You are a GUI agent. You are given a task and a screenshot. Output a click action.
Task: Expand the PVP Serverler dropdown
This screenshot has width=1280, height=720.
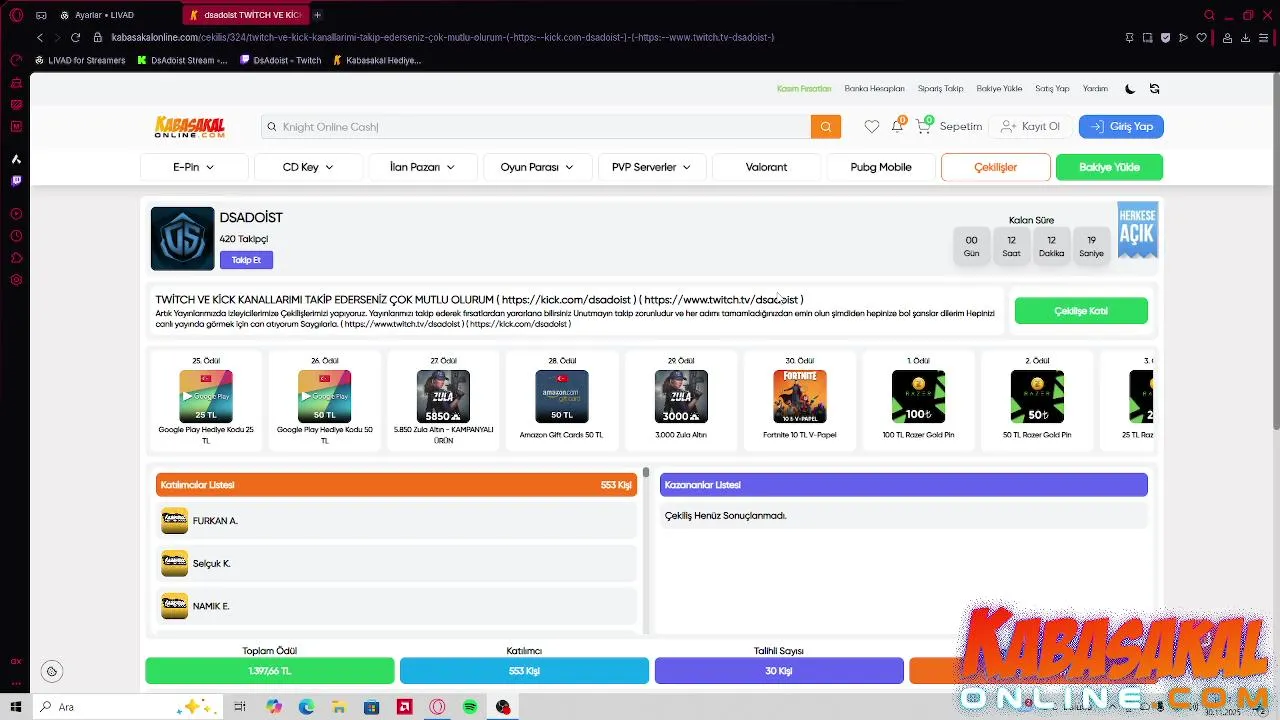coord(652,167)
